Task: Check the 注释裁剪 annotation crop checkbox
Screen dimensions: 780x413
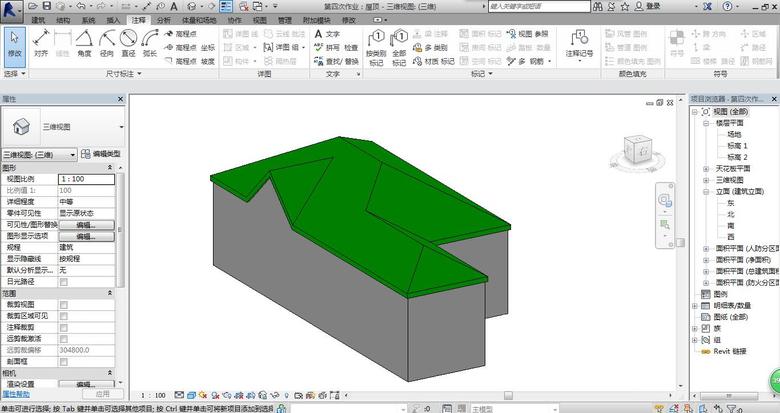Action: (x=64, y=327)
